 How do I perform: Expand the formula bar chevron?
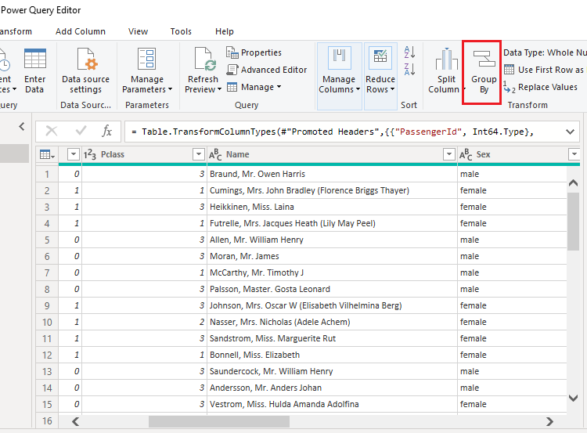[x=570, y=132]
